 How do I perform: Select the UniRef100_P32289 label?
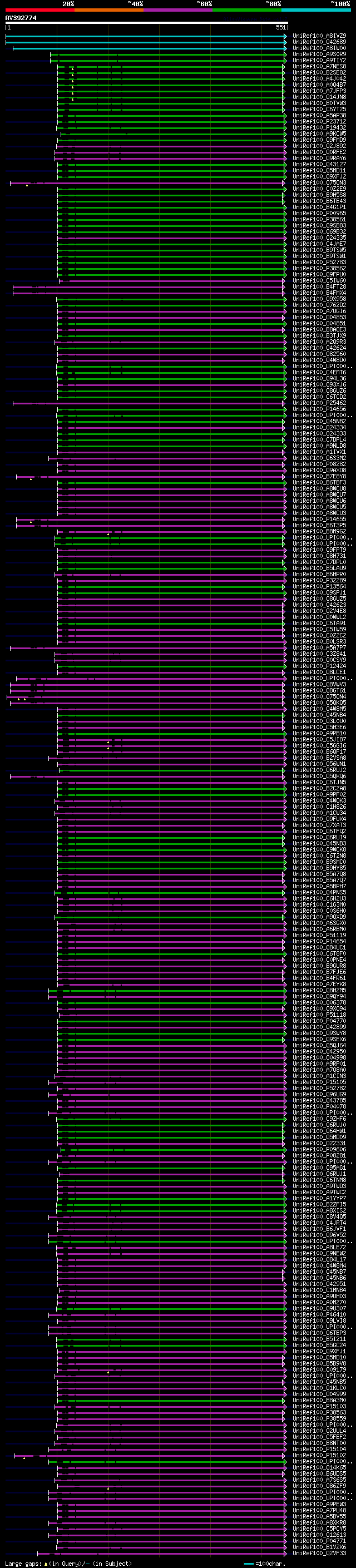(319, 580)
